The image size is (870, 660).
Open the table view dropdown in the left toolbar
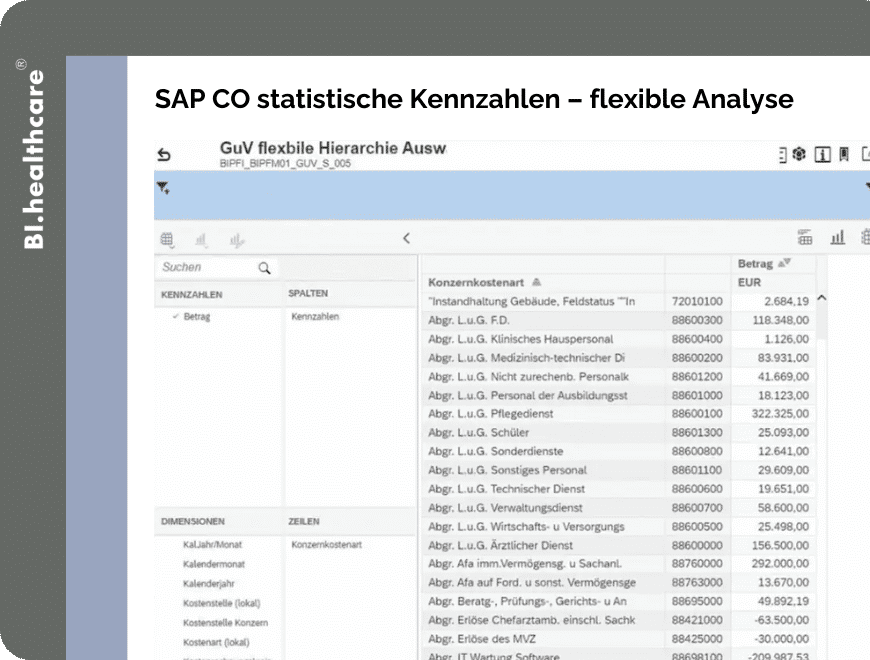pos(167,240)
